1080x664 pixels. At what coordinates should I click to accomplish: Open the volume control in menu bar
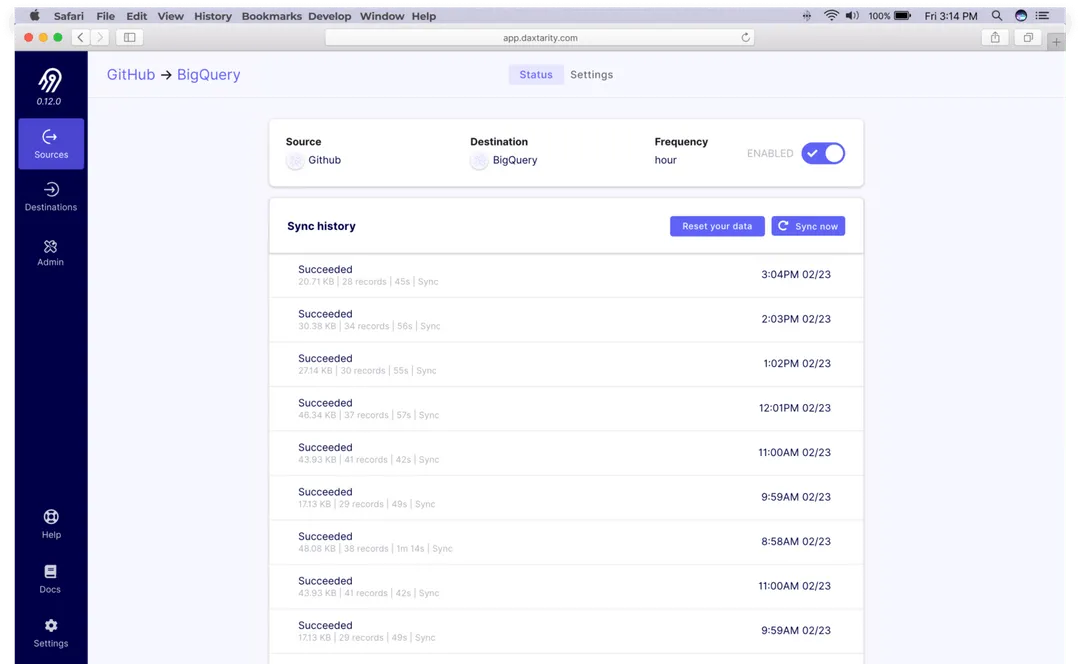(852, 15)
